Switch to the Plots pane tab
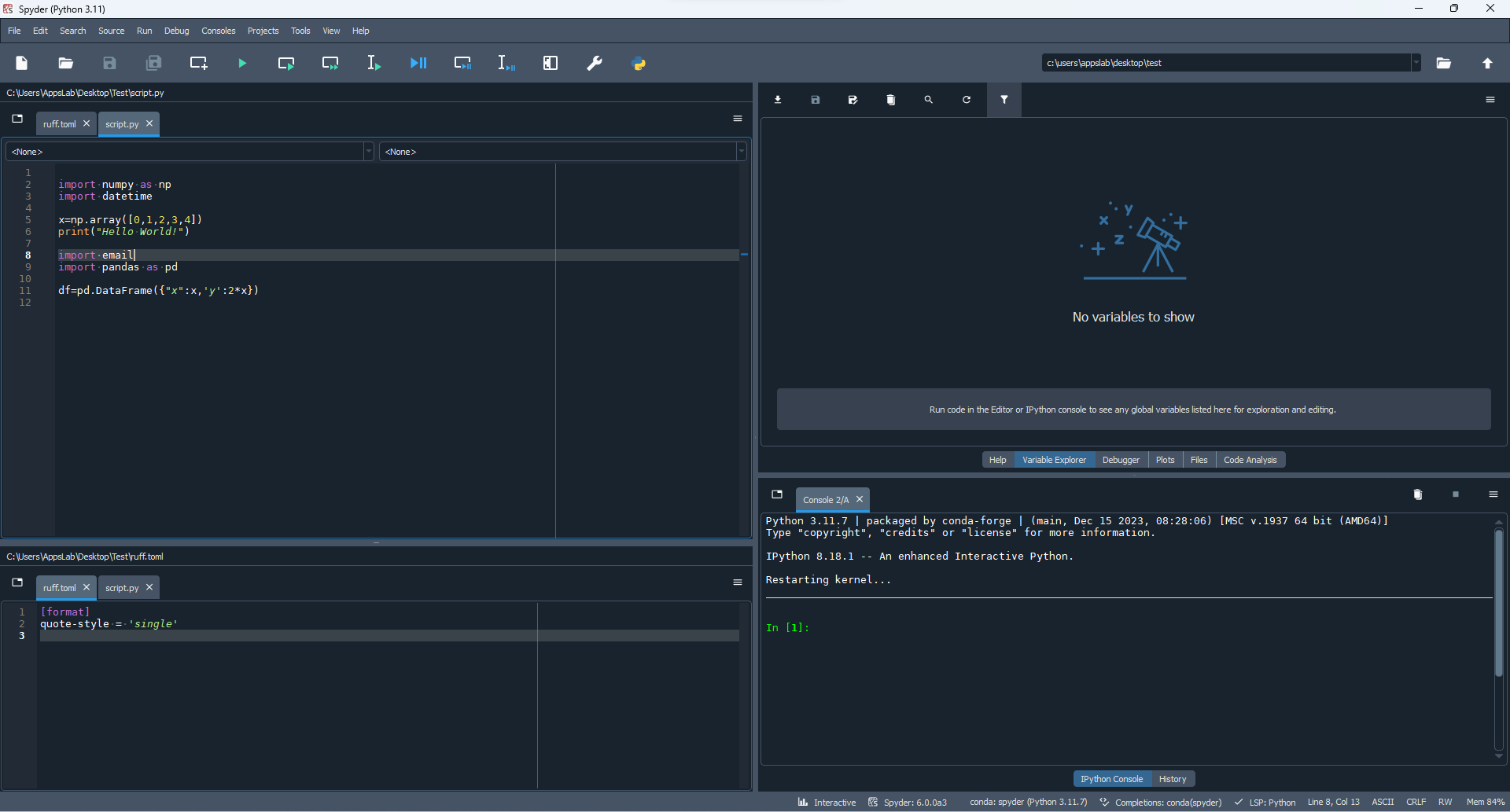The image size is (1510, 812). click(x=1166, y=460)
